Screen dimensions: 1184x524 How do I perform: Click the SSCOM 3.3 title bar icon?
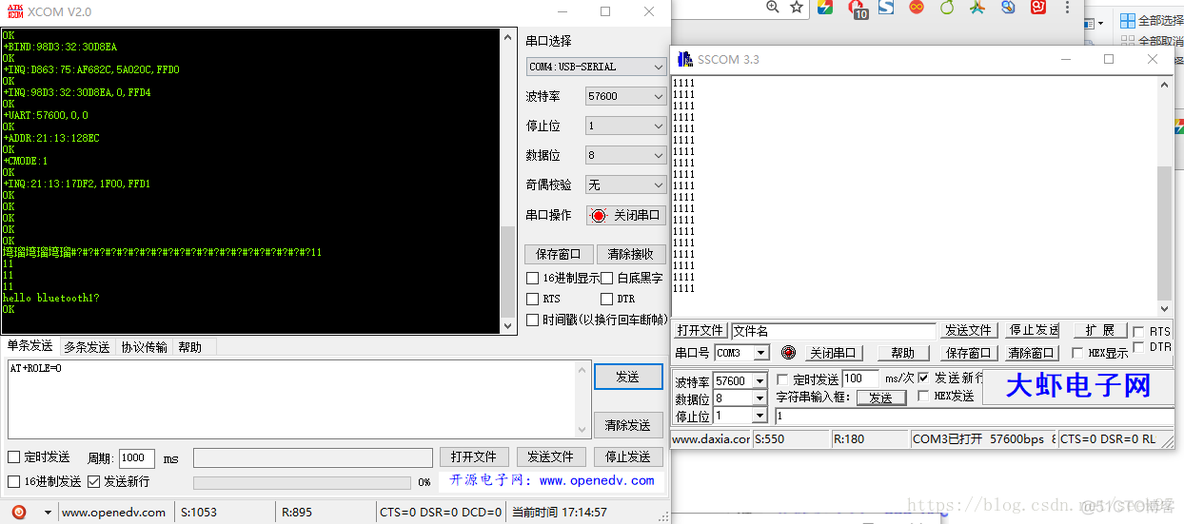685,59
